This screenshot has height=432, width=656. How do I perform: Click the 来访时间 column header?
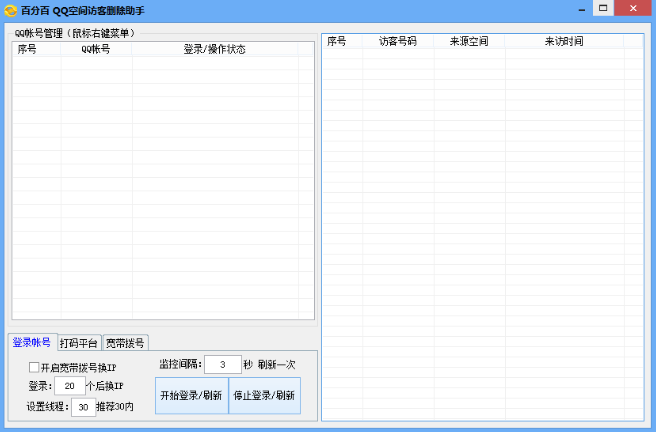click(x=564, y=41)
